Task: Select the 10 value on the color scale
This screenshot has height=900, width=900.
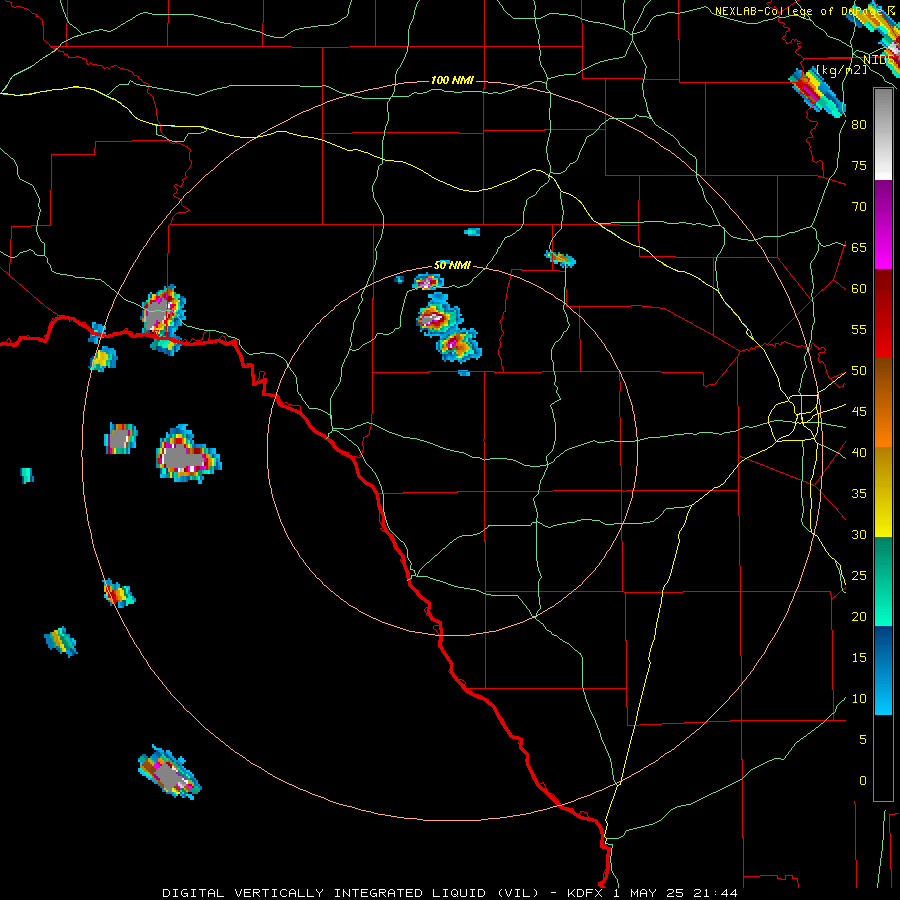Action: coord(859,699)
